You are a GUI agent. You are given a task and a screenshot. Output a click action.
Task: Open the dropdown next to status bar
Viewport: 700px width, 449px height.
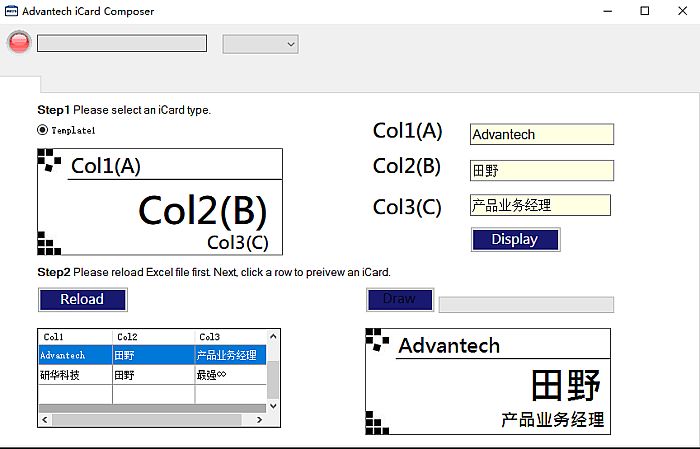[x=261, y=44]
